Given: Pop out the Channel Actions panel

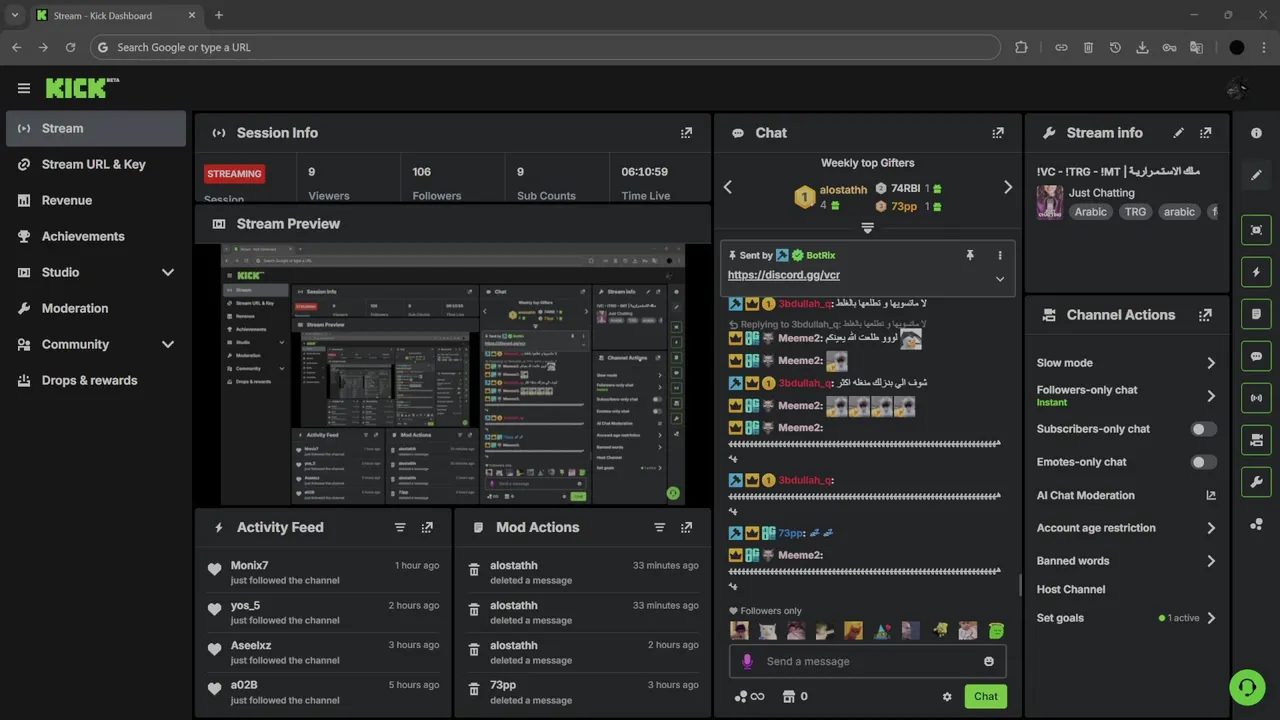Looking at the screenshot, I should 1205,315.
